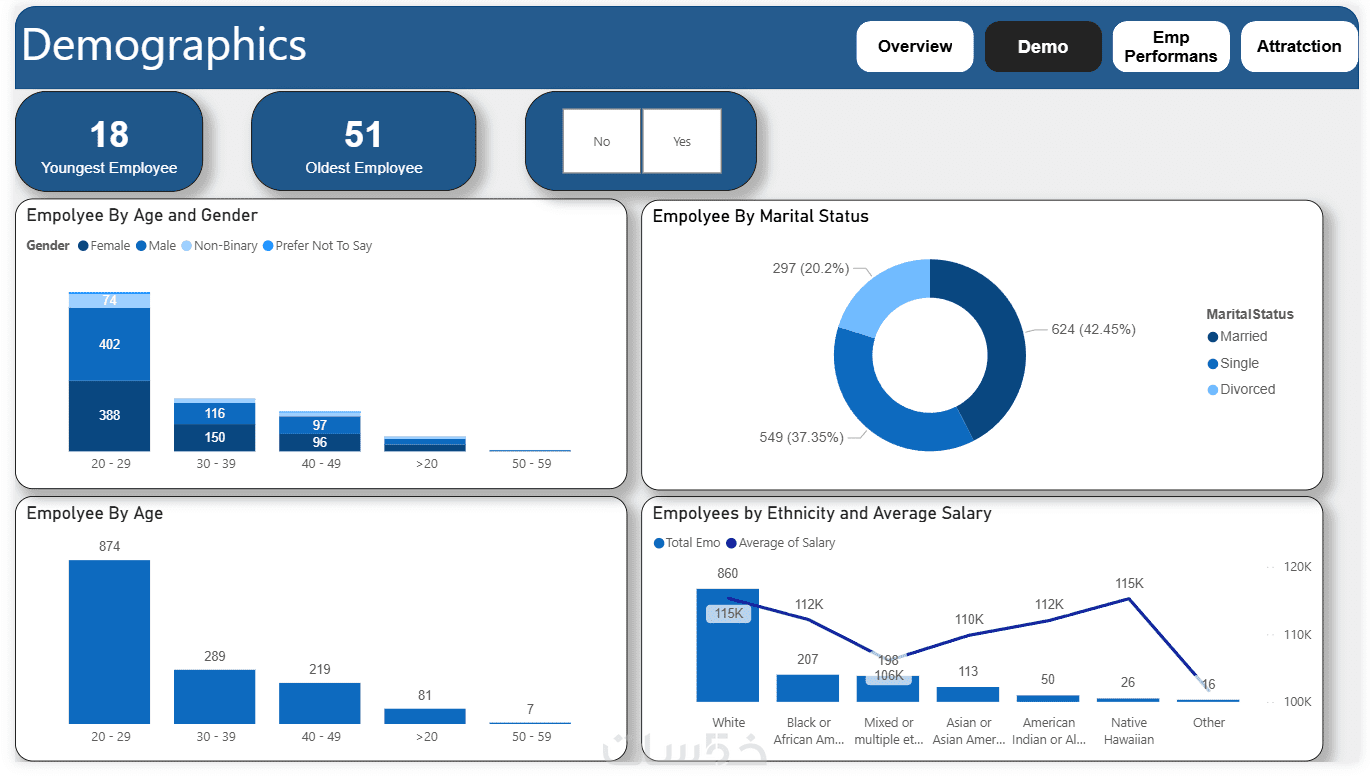Click the MaritalStatus legend heading
This screenshot has height=782, width=1370.
[1250, 314]
